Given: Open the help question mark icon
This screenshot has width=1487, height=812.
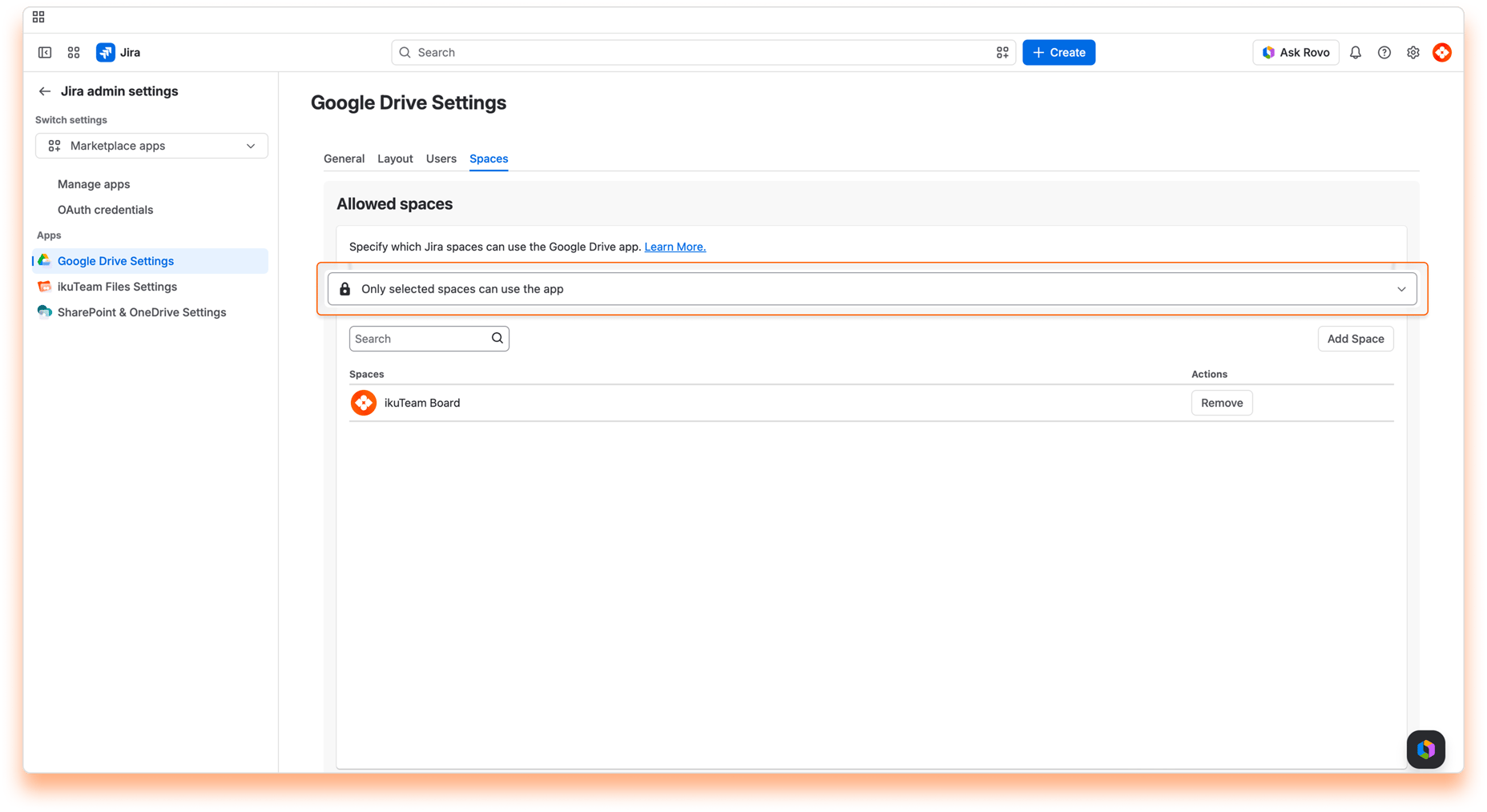Looking at the screenshot, I should (x=1384, y=53).
